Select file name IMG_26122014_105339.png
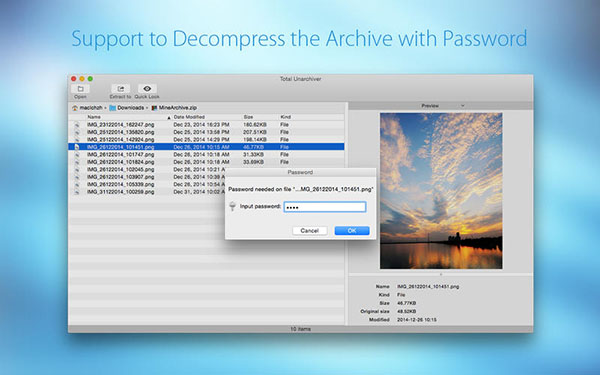Screen dimensions: 600x375 (121, 184)
